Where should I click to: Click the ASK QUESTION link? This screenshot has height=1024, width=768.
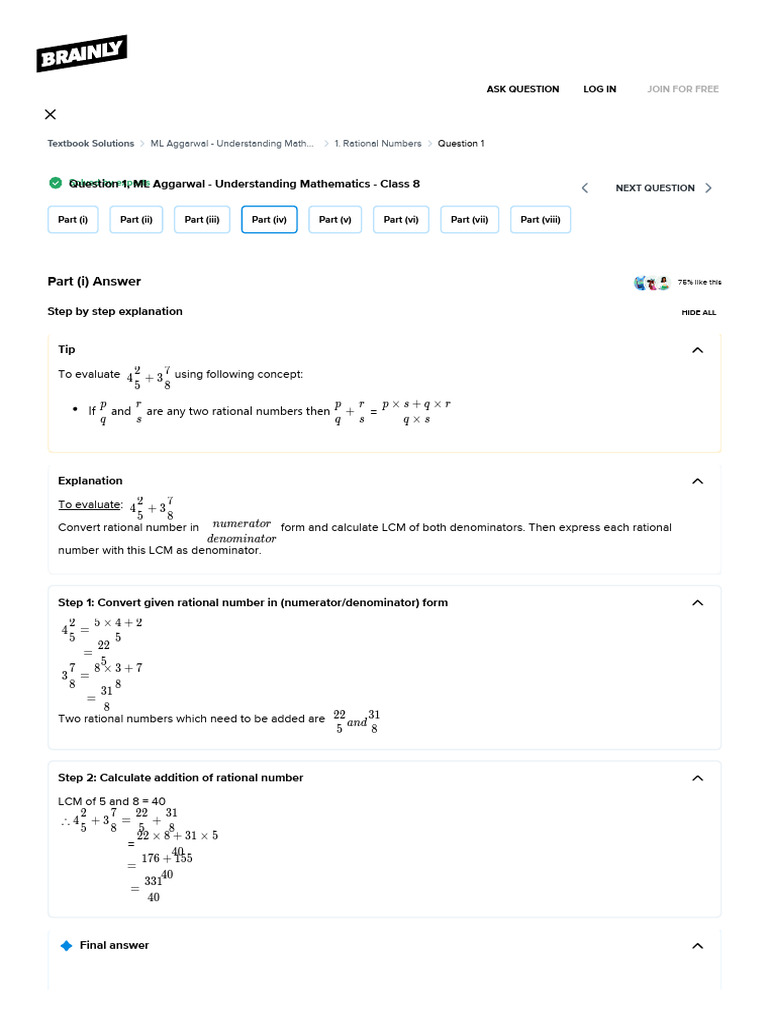pos(522,89)
